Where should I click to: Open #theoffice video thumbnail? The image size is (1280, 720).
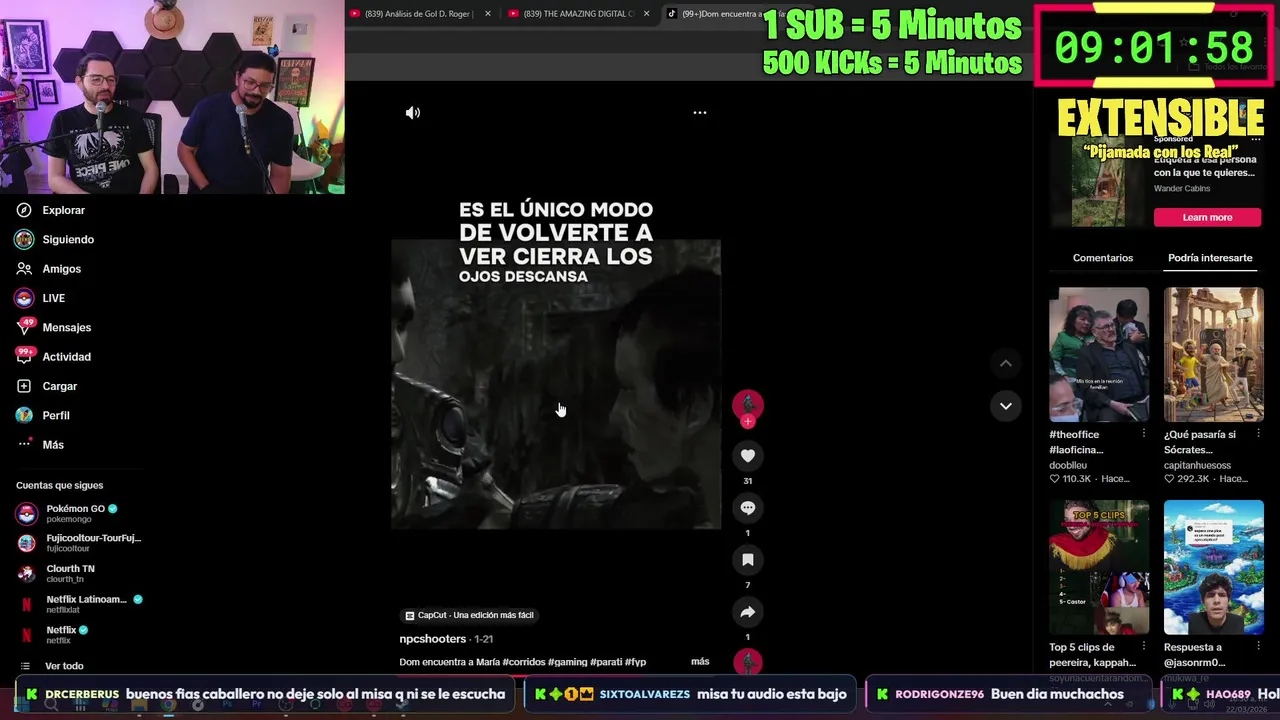coord(1099,355)
